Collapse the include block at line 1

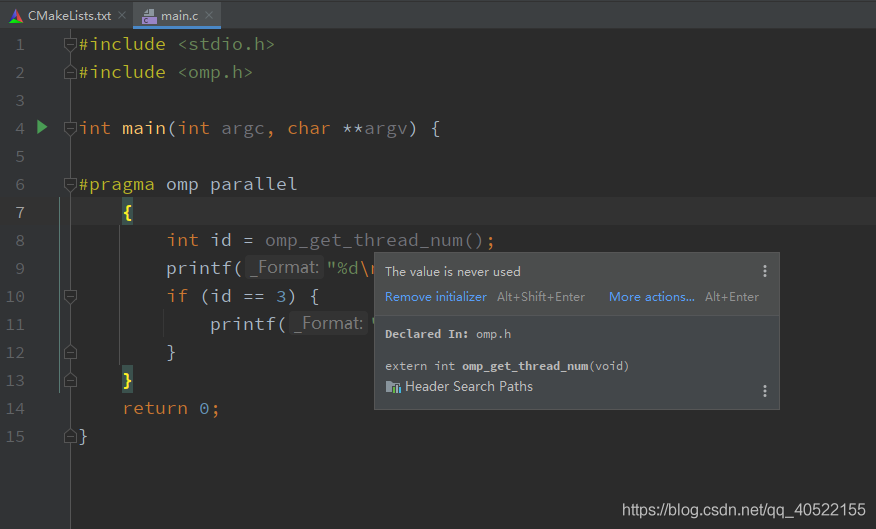70,44
